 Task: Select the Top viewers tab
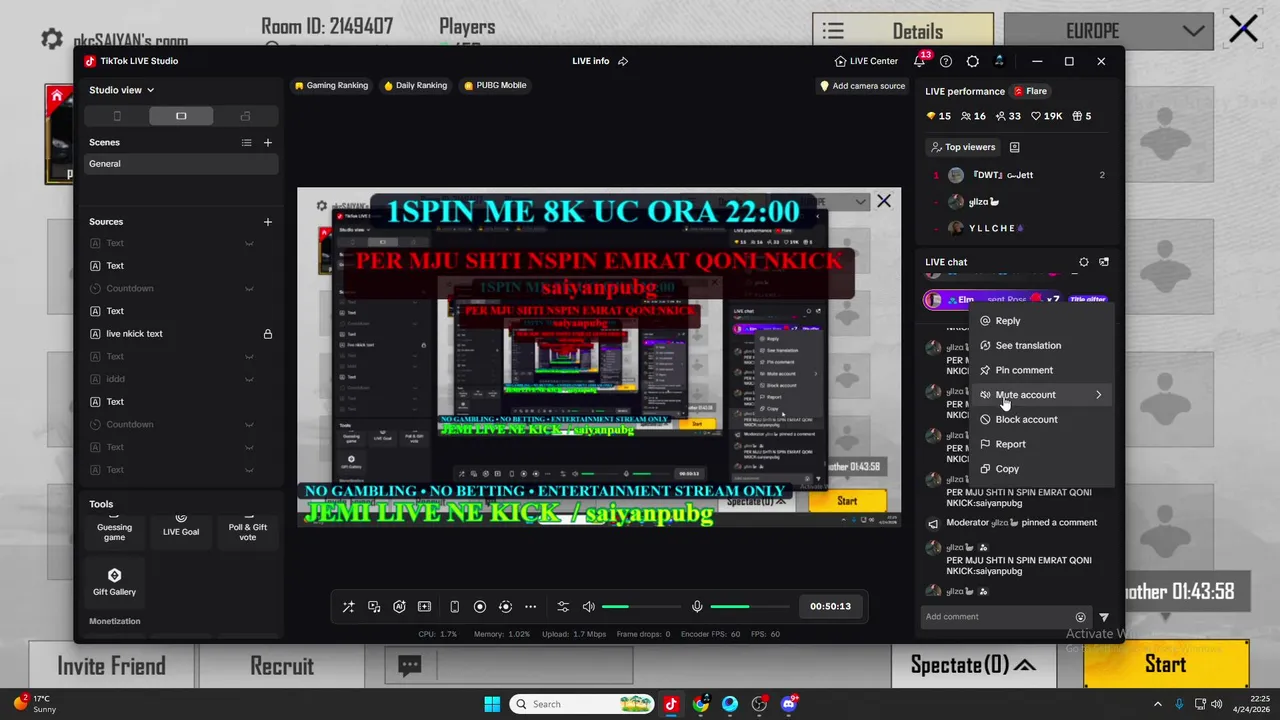pyautogui.click(x=963, y=147)
